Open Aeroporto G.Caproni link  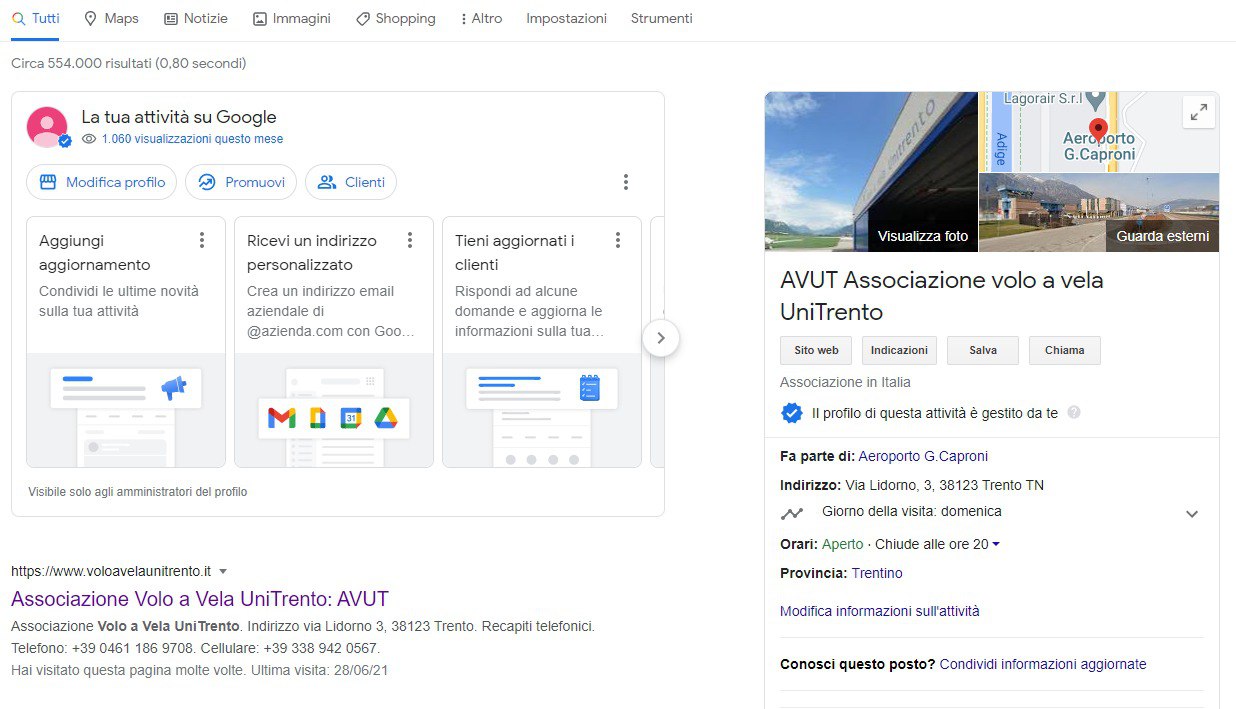coord(923,456)
